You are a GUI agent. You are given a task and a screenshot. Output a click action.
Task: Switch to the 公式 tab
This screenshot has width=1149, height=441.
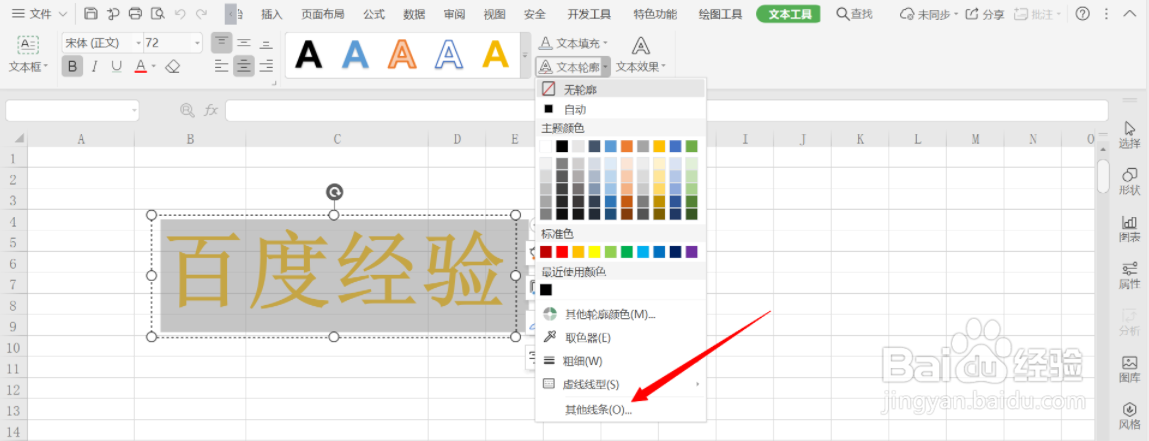(374, 14)
